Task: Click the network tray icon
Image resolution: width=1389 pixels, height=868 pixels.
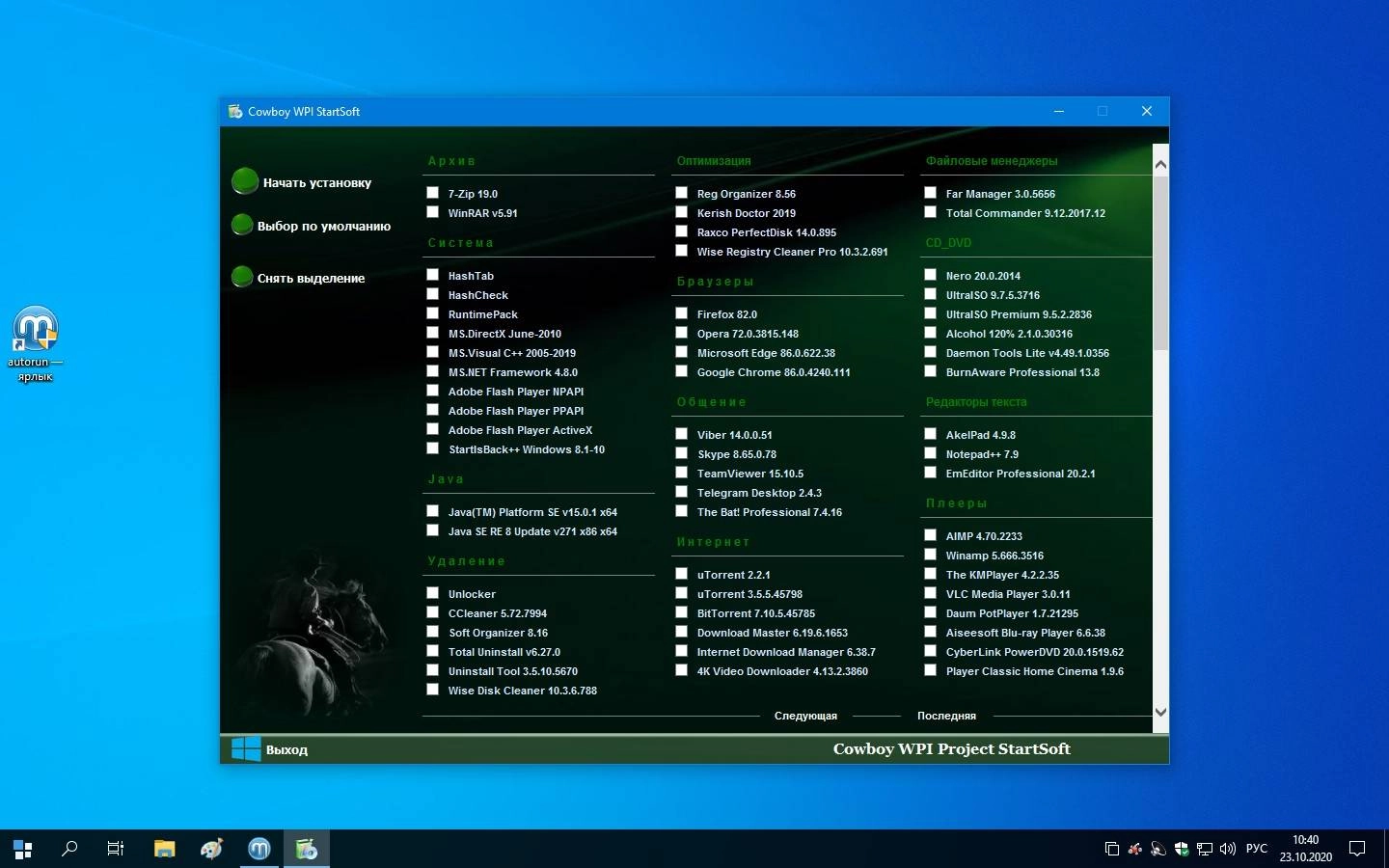Action: pos(1205,849)
